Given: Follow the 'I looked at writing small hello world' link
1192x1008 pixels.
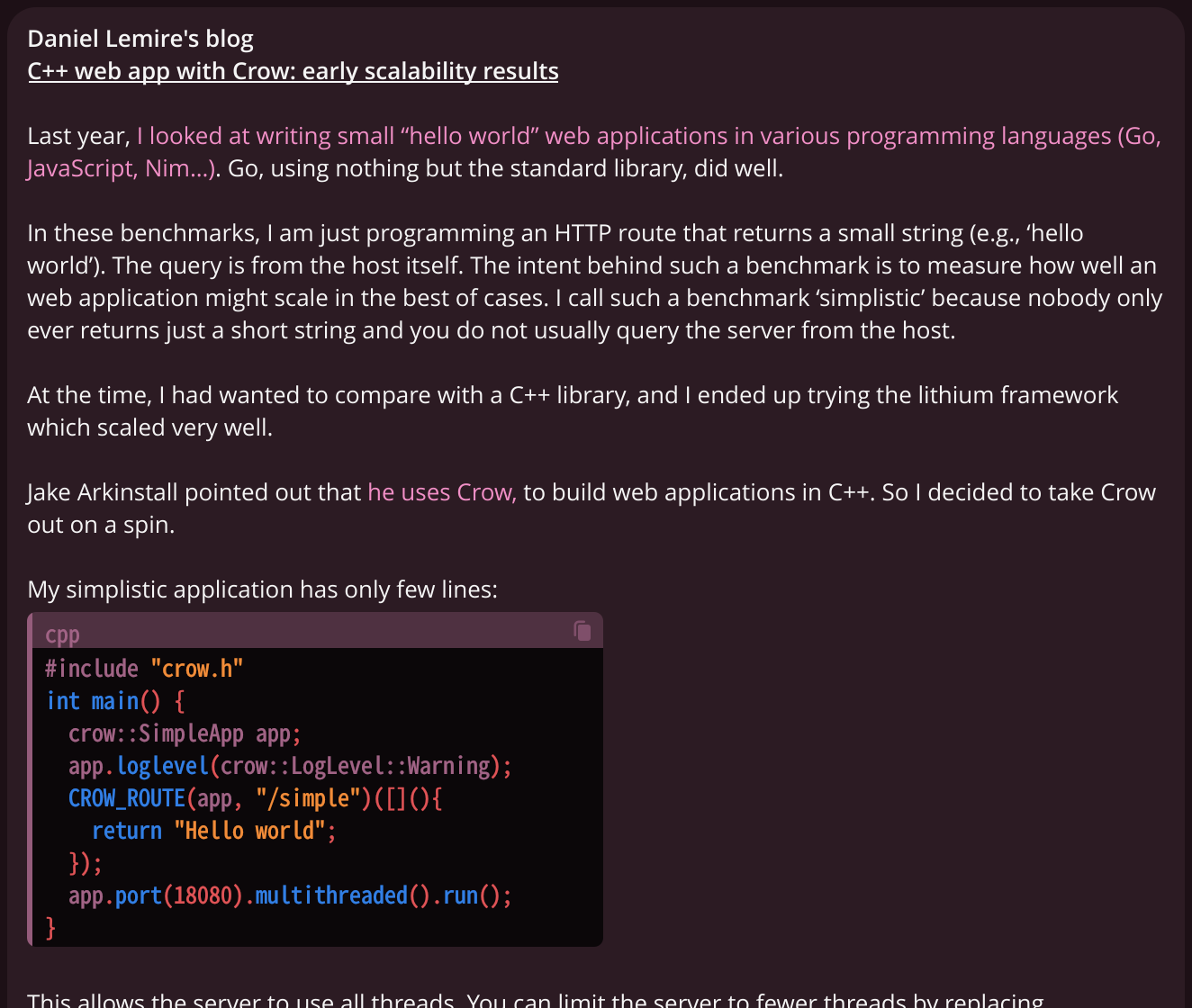Looking at the screenshot, I should 594,152.
